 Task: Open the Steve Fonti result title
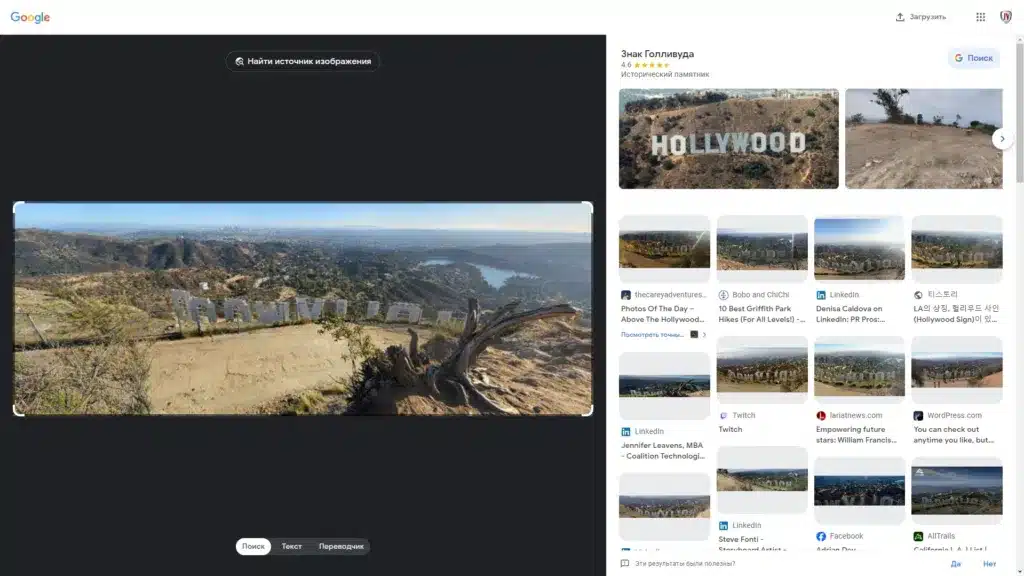752,543
